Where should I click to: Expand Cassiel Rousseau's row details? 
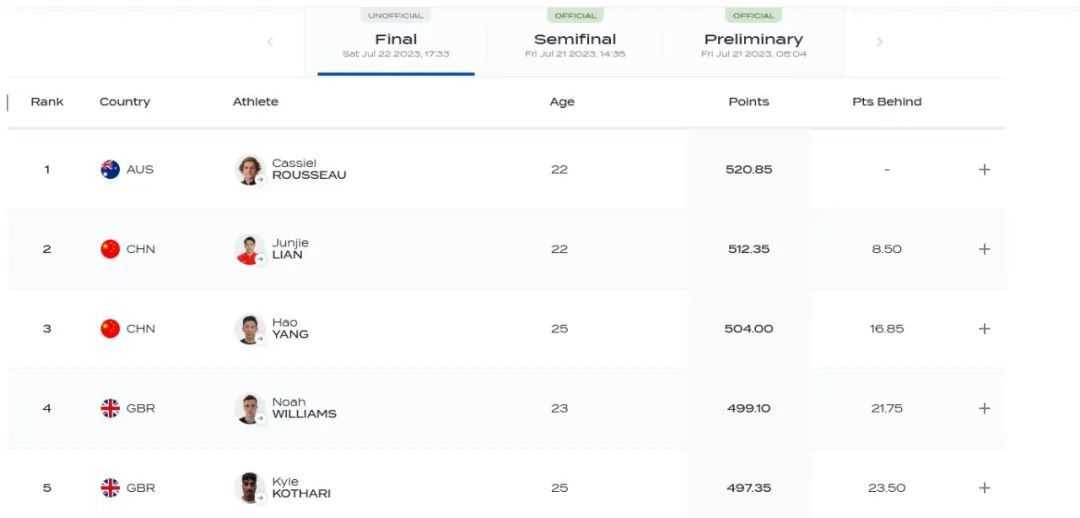tap(984, 170)
